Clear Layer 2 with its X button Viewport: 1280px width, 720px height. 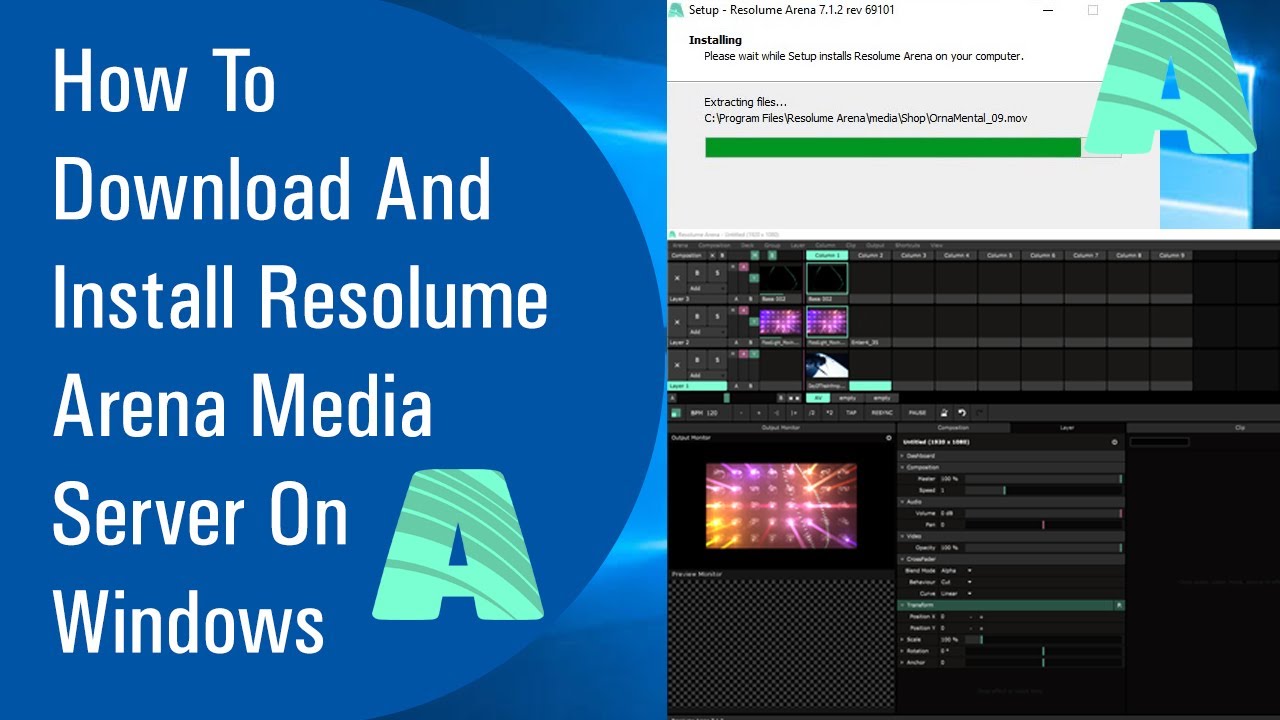coord(677,322)
